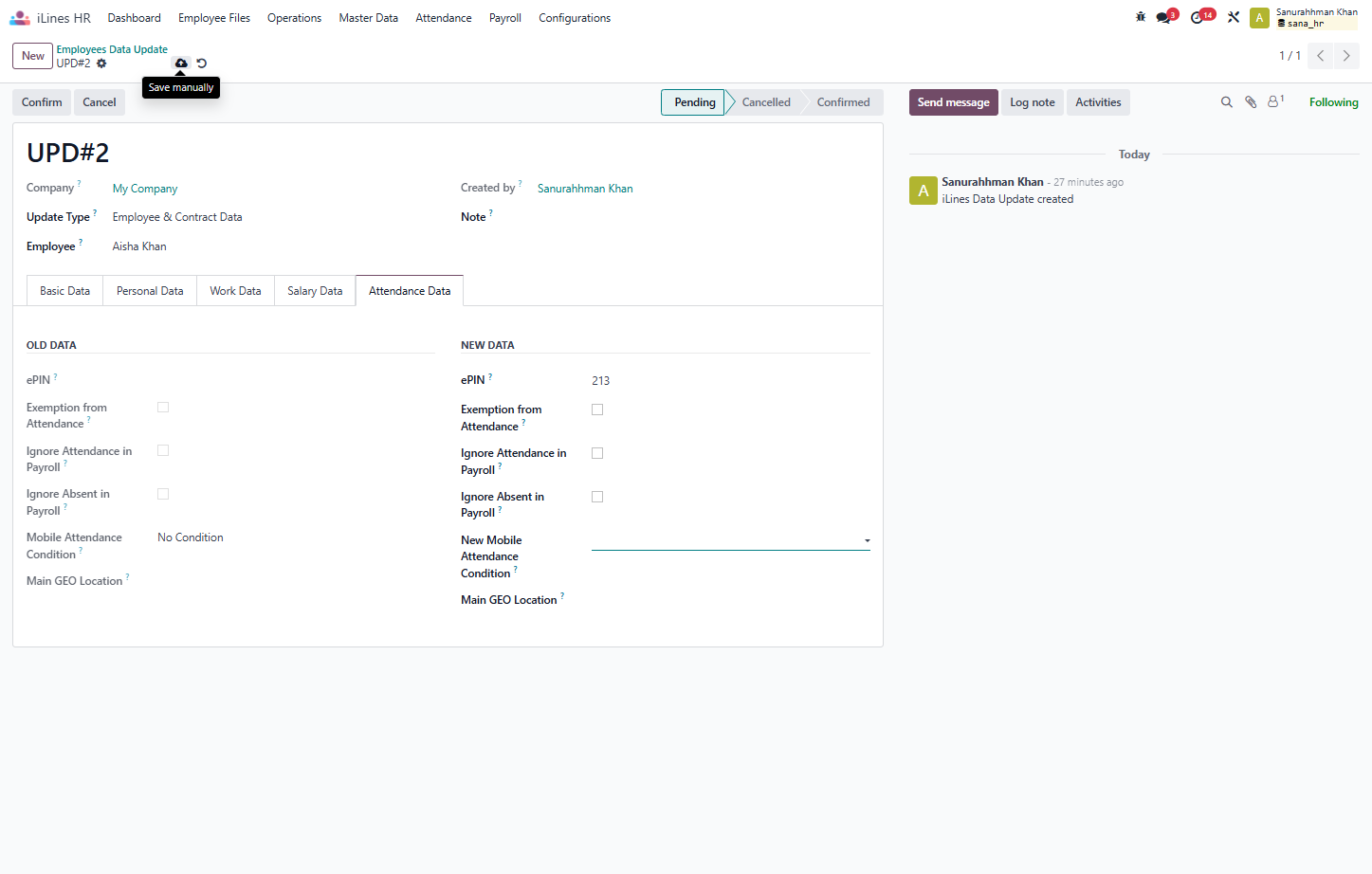Viewport: 1372px width, 874px height.
Task: Attach a file with paperclip icon
Action: point(1251,102)
